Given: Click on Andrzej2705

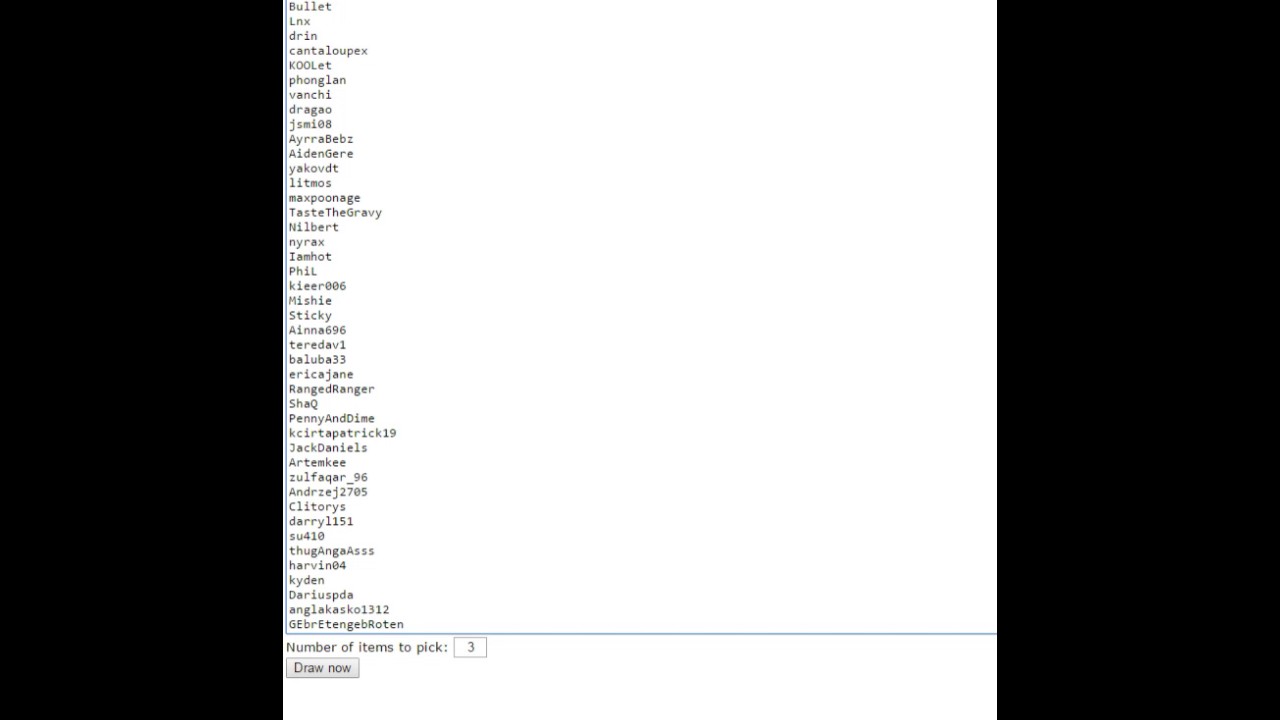Looking at the screenshot, I should pyautogui.click(x=328, y=491).
